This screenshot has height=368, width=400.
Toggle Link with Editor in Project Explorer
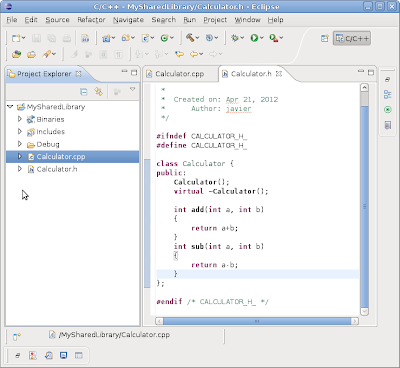(98, 91)
